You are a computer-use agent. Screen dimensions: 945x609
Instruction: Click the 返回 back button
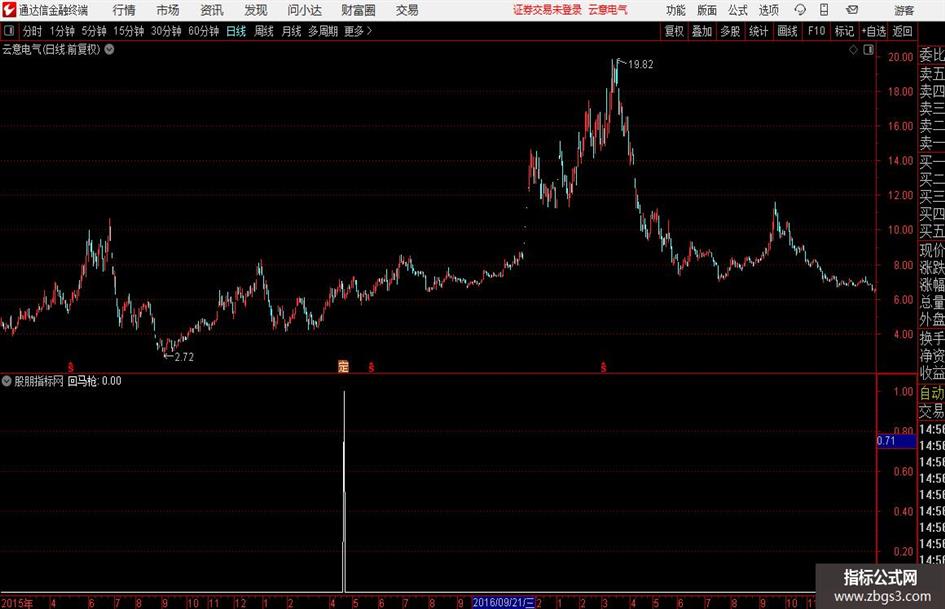click(x=902, y=31)
